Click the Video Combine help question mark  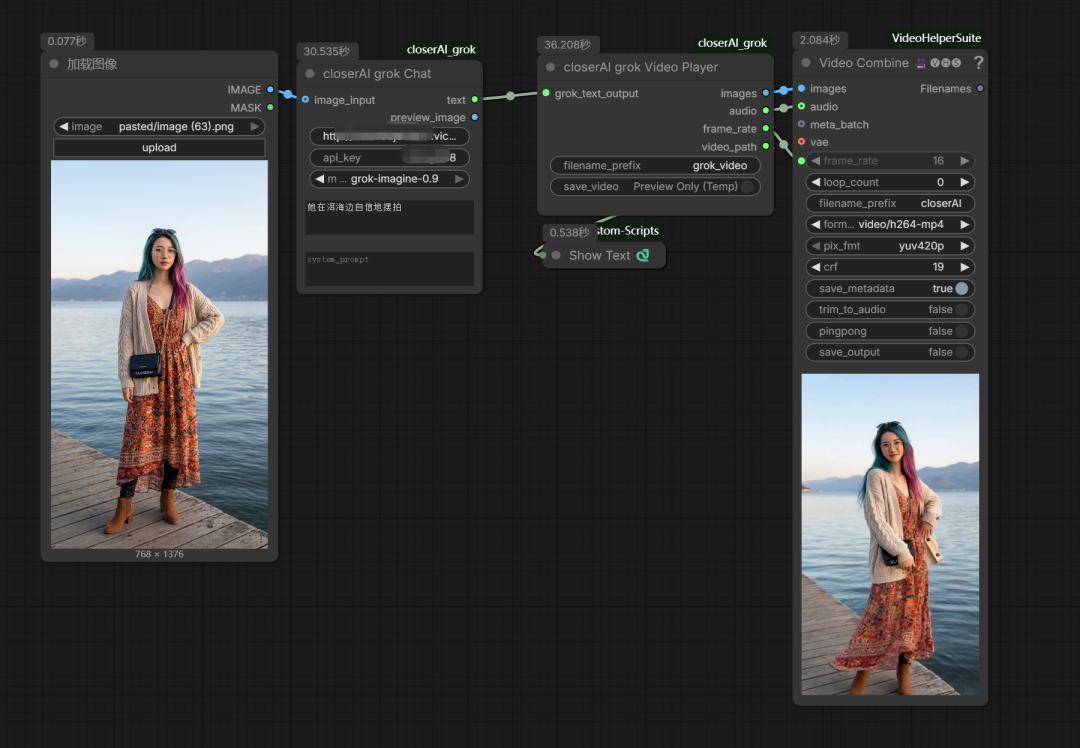click(x=978, y=63)
